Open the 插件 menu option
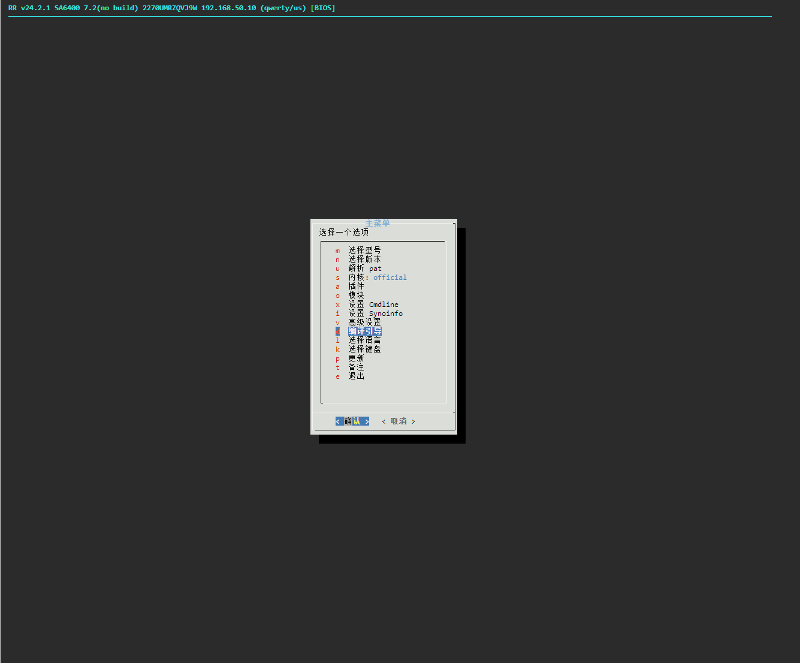This screenshot has width=800, height=663. 356,286
